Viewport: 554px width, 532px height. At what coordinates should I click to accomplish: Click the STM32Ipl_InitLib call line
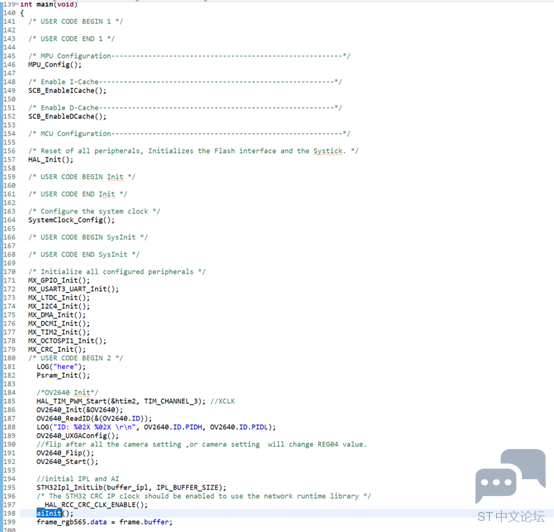[x=131, y=487]
